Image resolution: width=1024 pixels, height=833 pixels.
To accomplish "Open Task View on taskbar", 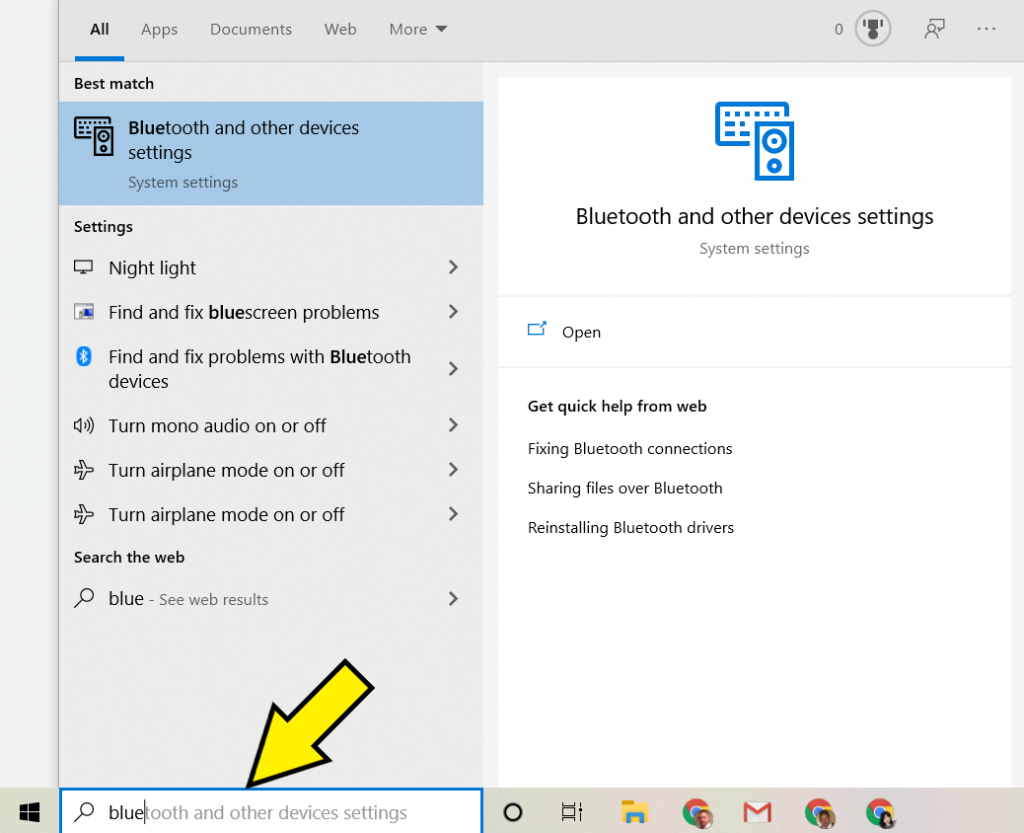I will coord(572,812).
